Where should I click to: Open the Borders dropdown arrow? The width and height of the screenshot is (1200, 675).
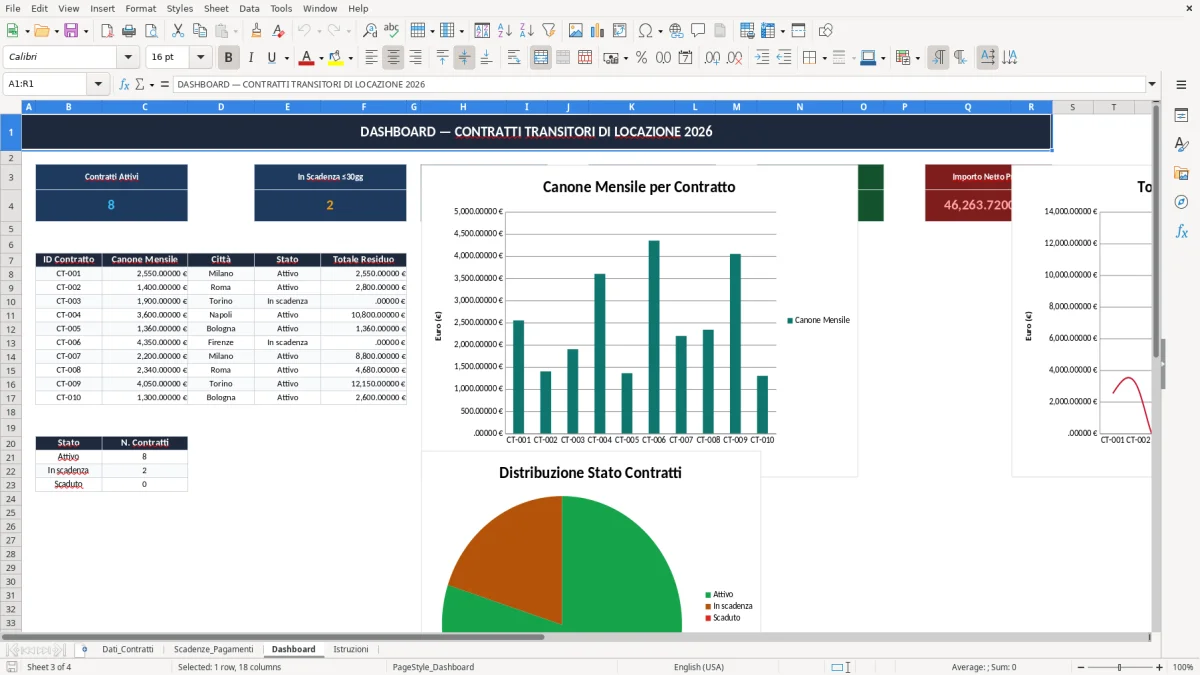click(824, 58)
